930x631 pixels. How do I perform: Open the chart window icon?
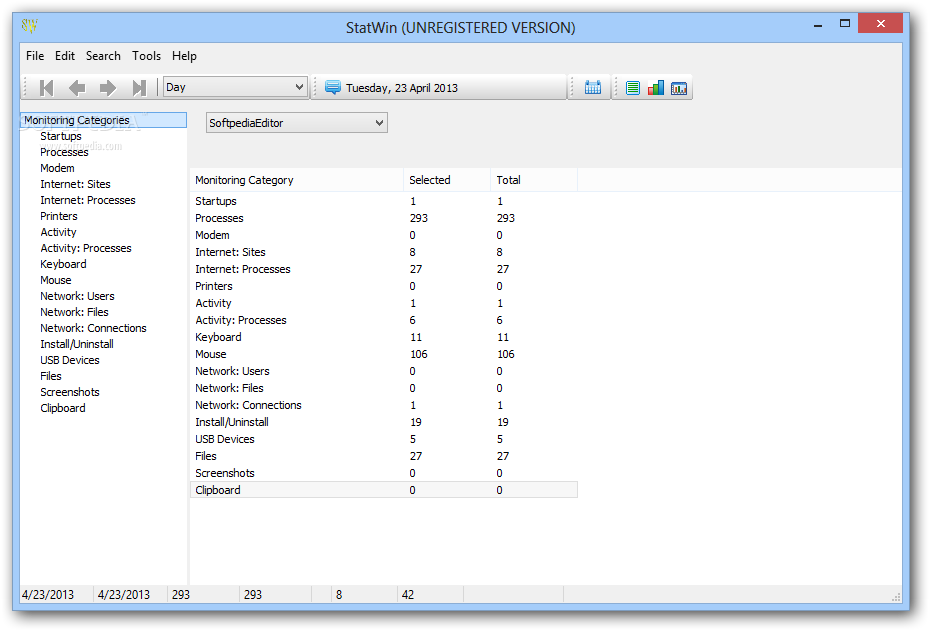679,88
